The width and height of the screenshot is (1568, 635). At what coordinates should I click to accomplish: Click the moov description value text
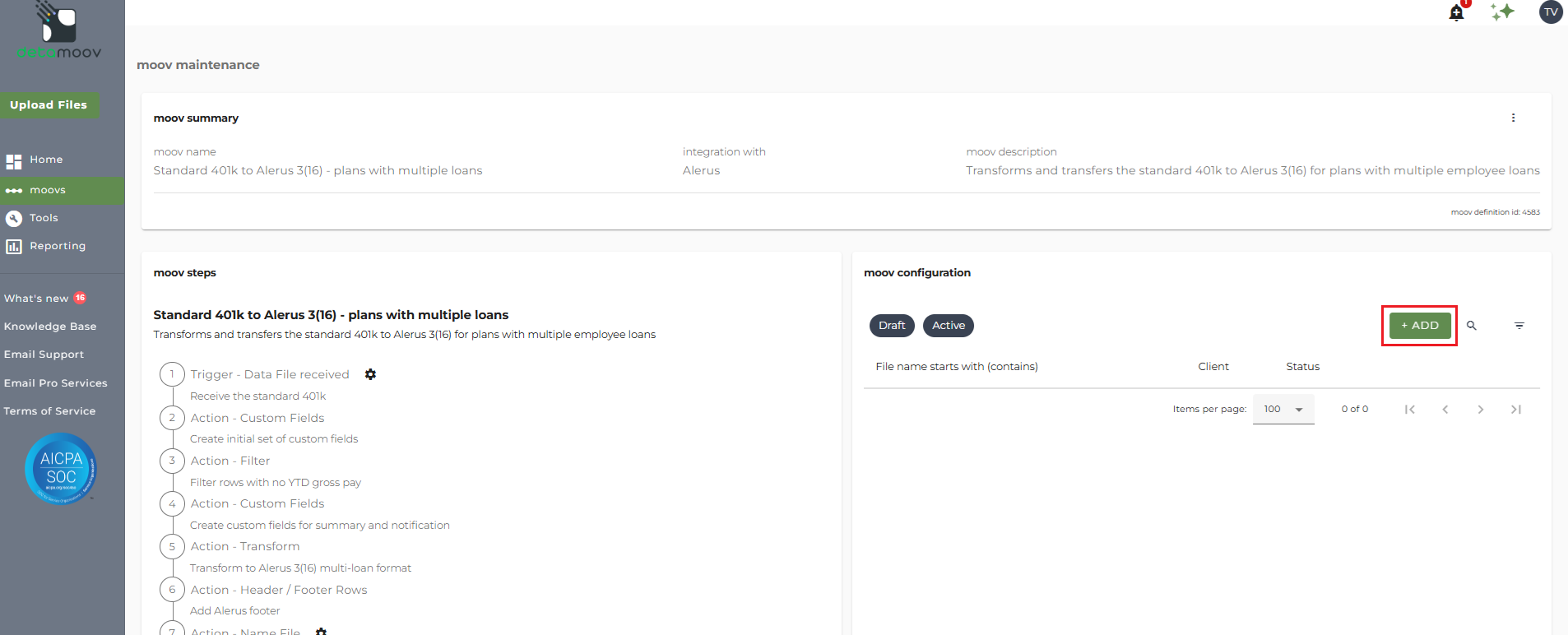tap(1253, 170)
